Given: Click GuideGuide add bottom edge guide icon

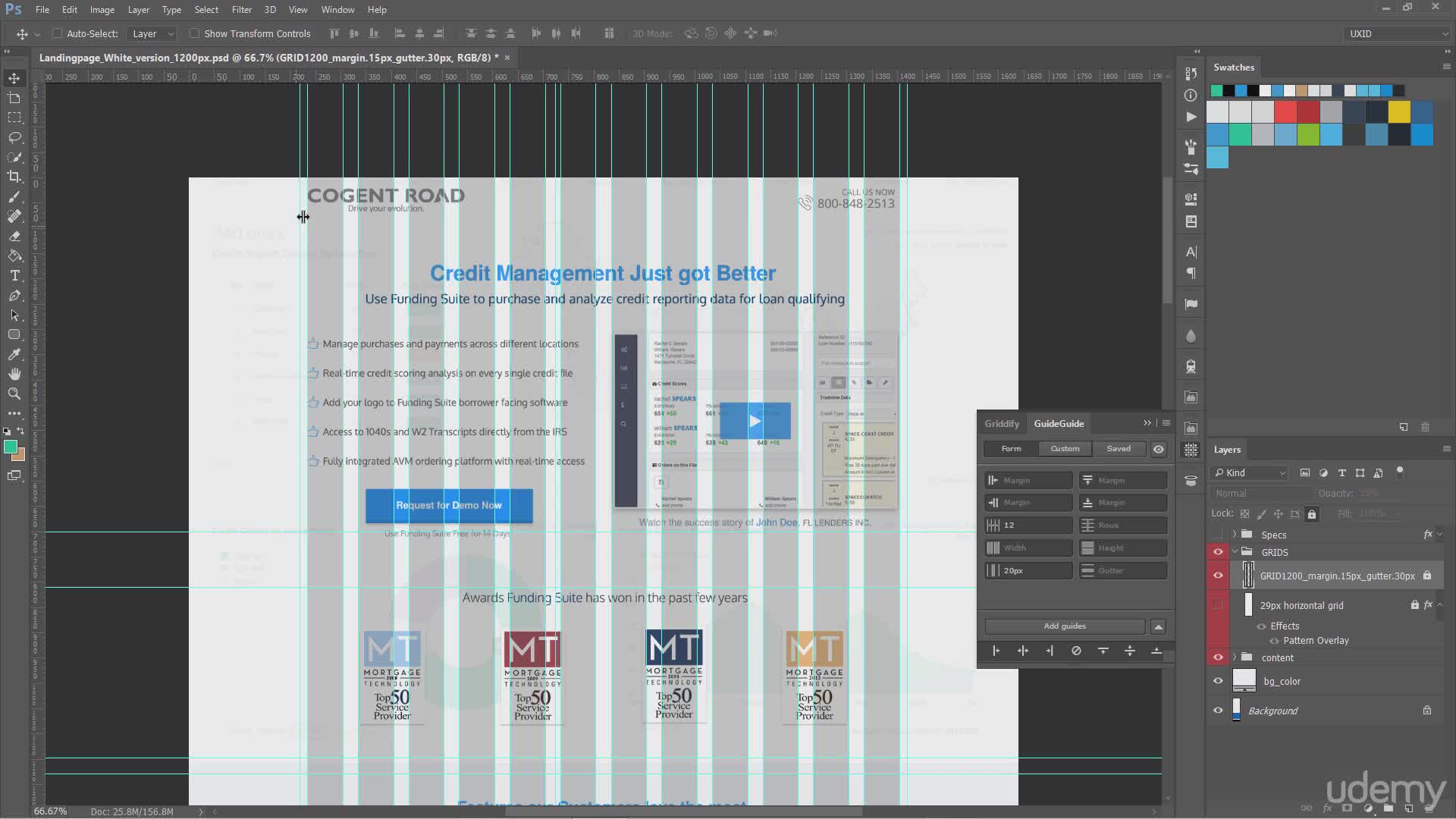Looking at the screenshot, I should click(x=1156, y=651).
